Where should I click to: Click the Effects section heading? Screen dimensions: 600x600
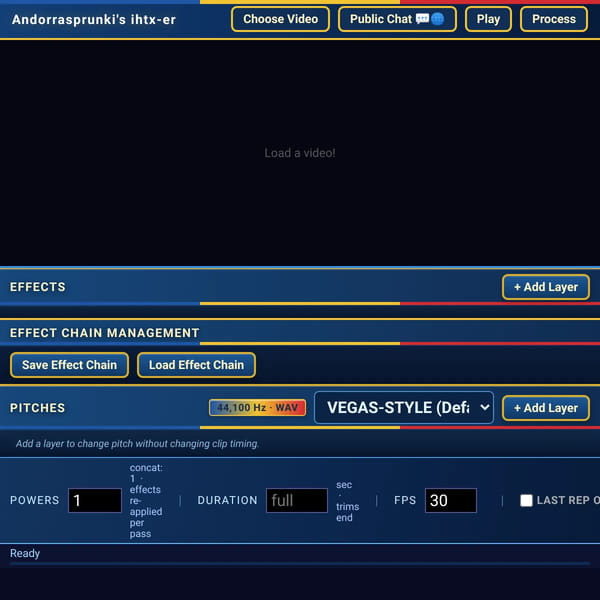[x=38, y=287]
